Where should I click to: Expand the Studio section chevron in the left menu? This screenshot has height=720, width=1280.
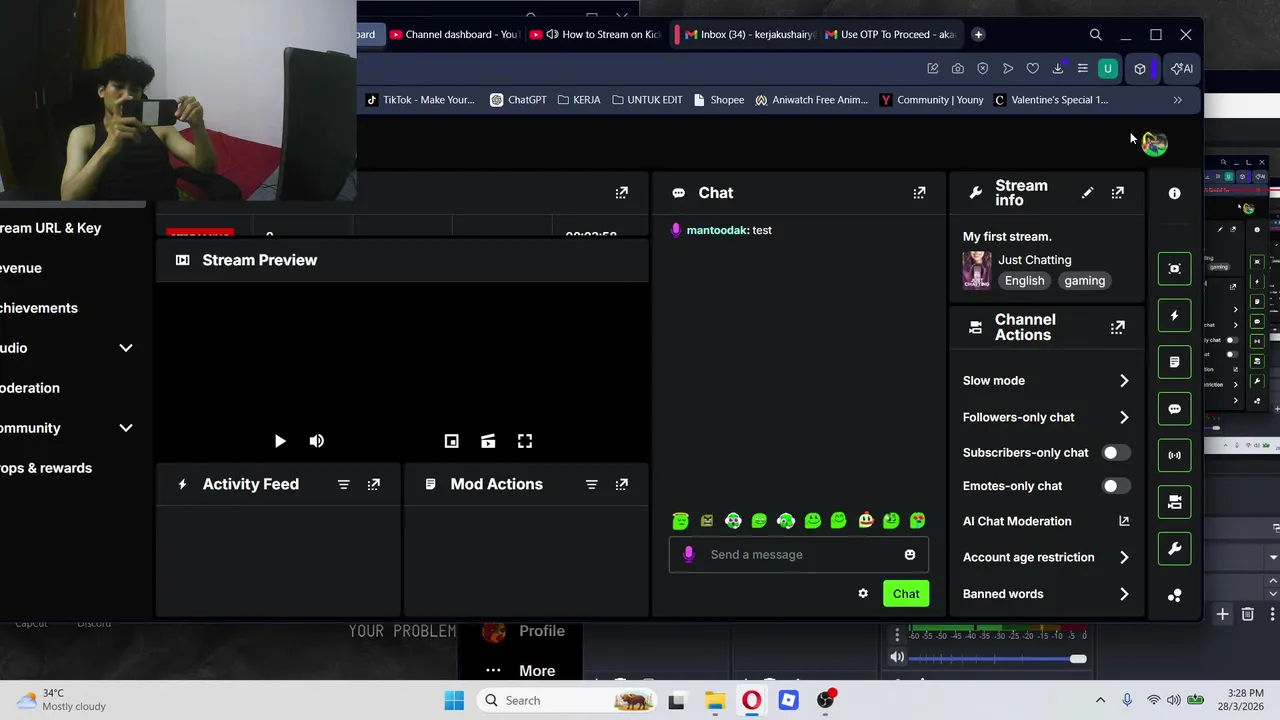[x=126, y=348]
